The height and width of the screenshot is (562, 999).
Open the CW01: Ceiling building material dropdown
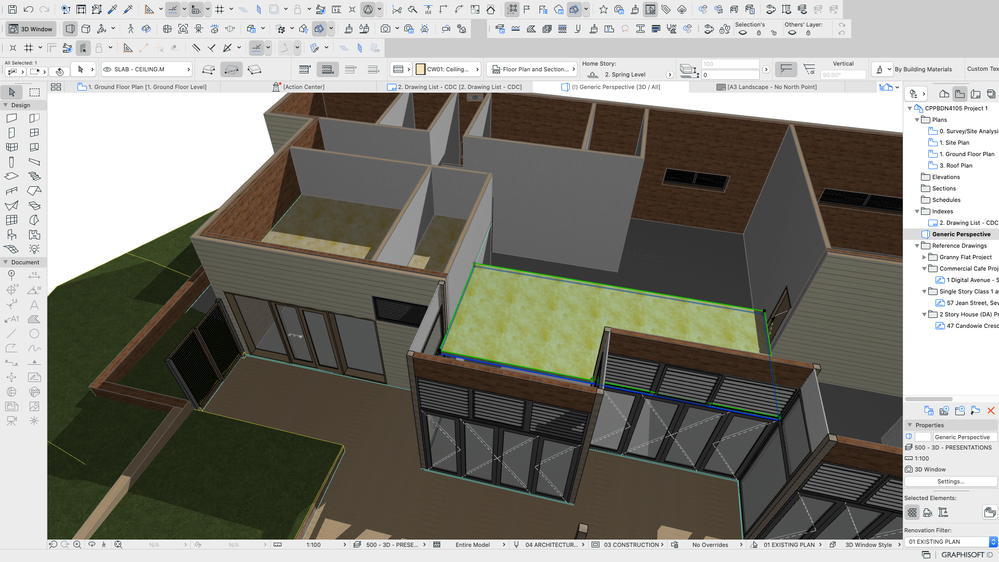coord(448,70)
